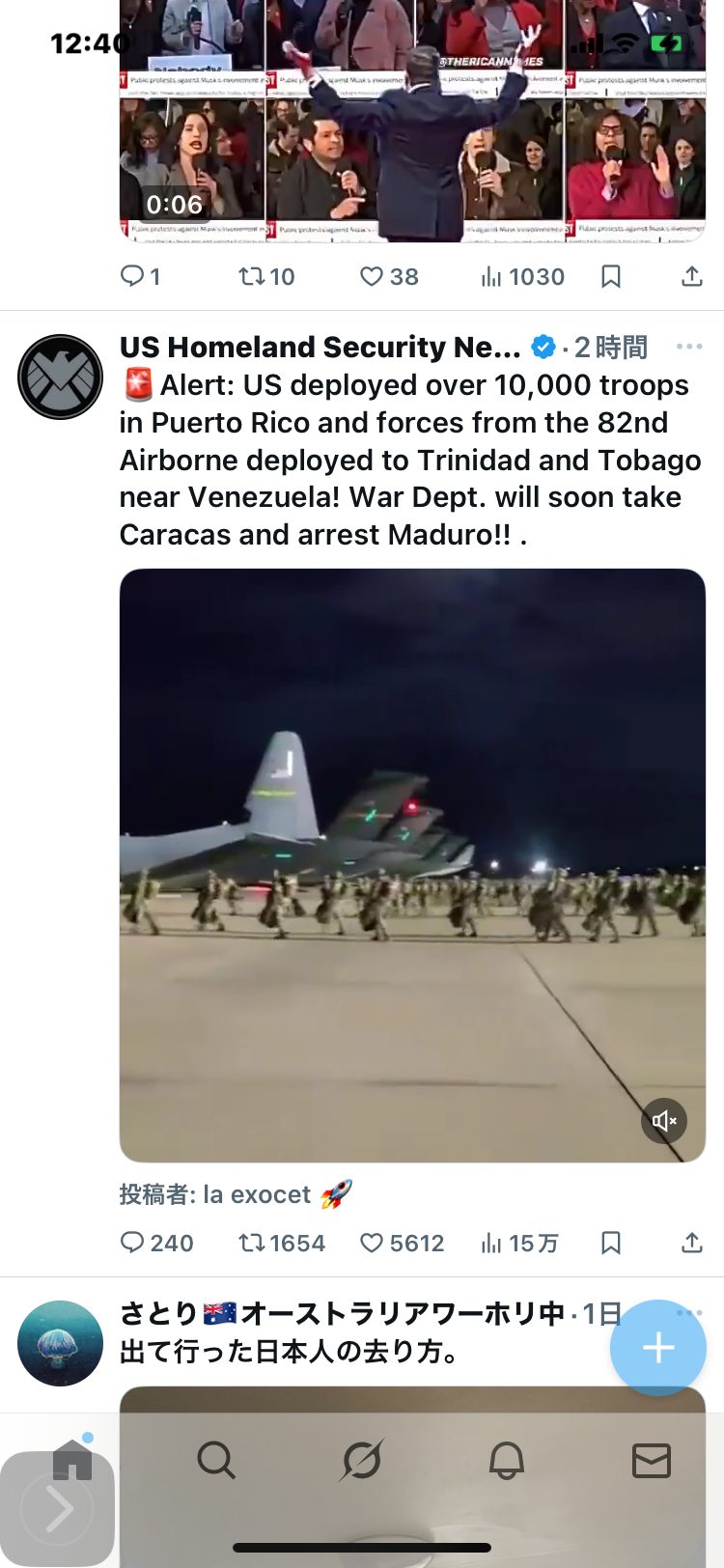Viewport: 724px width, 1568px height.
Task: Repost the top tweet with 10 reposts
Action: [266, 277]
